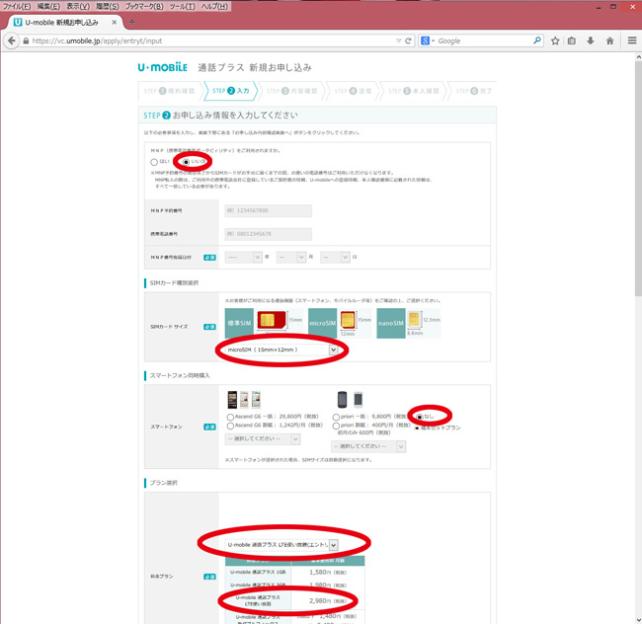The width and height of the screenshot is (642, 624).
Task: Click the MNP予約番号 input field
Action: click(x=268, y=210)
